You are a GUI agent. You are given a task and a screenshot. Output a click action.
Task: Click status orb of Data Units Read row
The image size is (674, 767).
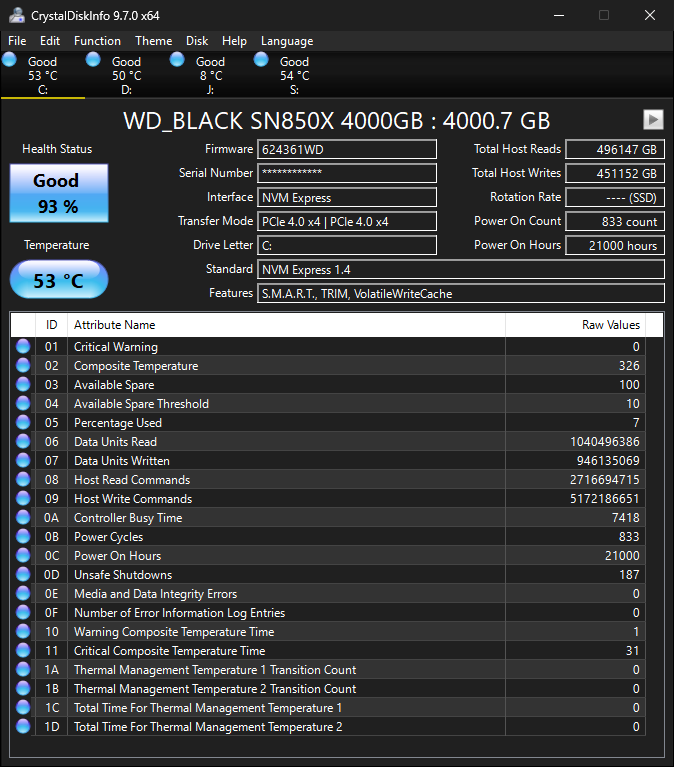pyautogui.click(x=23, y=441)
